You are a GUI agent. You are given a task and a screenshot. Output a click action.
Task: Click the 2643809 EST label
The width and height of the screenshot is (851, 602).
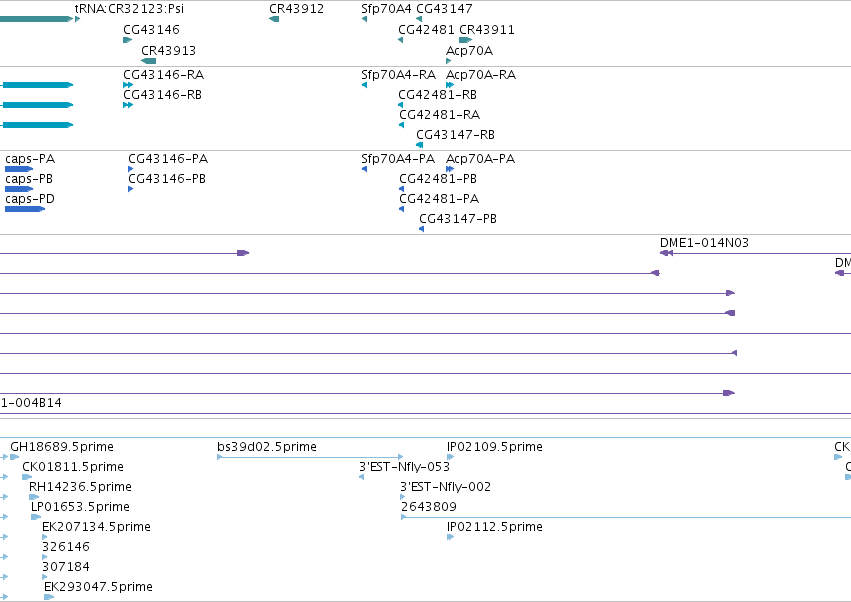point(429,507)
